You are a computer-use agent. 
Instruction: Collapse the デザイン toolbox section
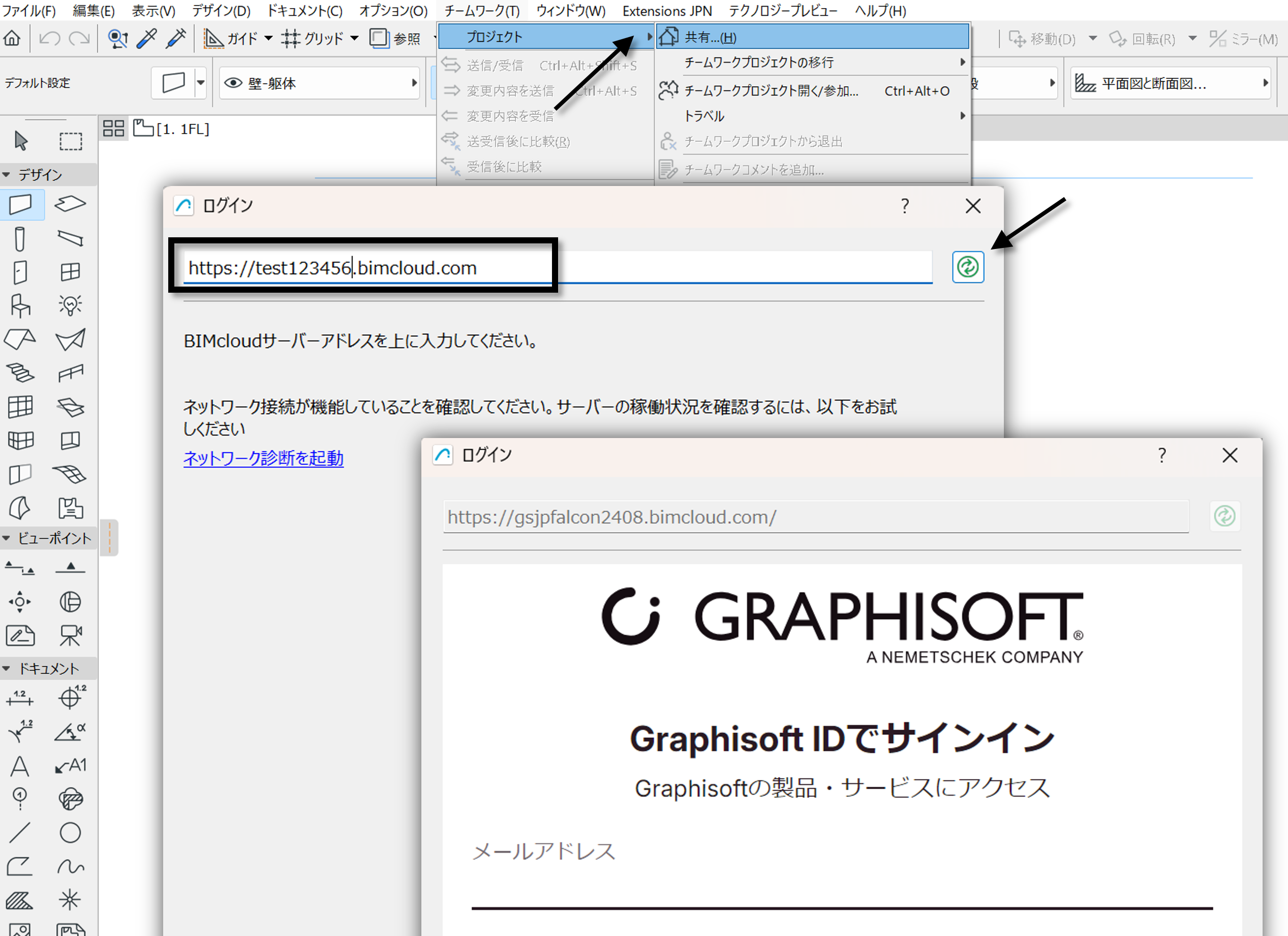[7, 175]
